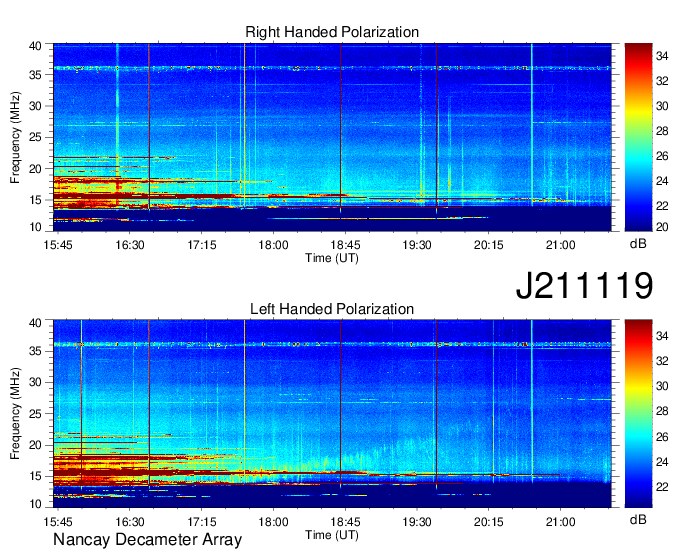Viewport: 680px width, 552px height.
Task: Click the 35 MHz tick on right-handed plot
Action: coord(35,75)
